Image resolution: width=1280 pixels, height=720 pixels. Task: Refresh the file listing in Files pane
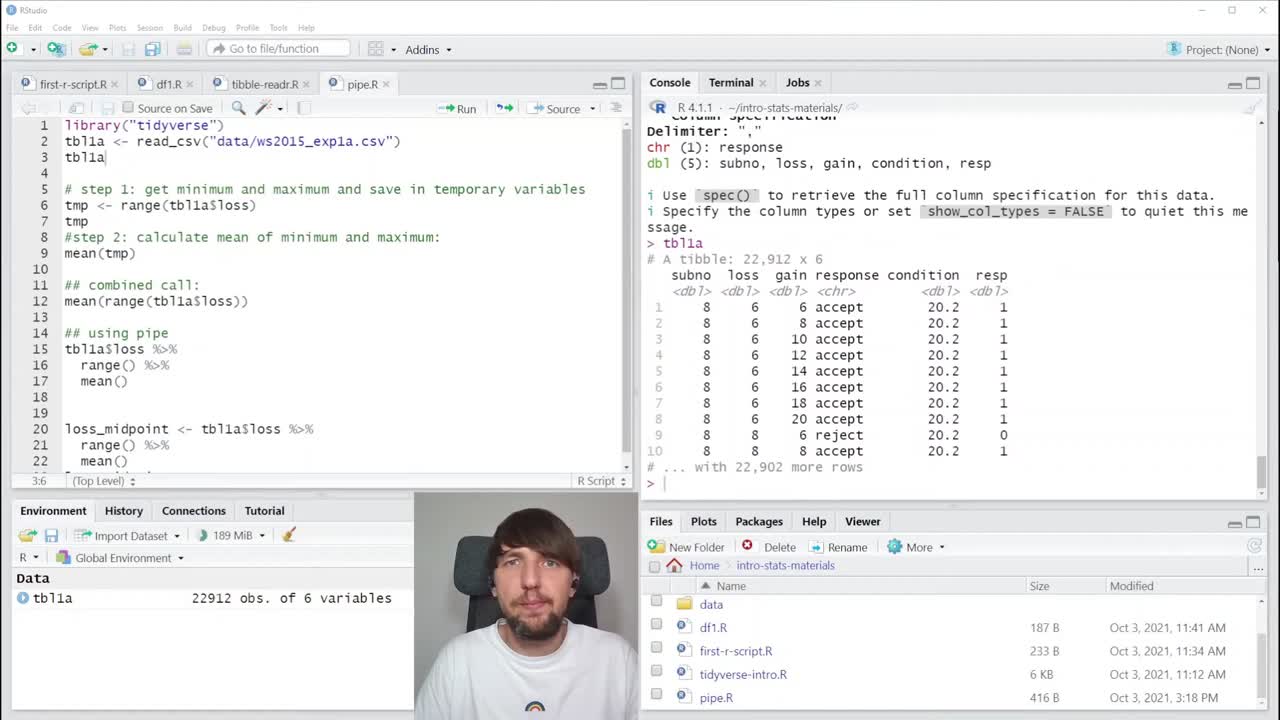tap(1254, 546)
